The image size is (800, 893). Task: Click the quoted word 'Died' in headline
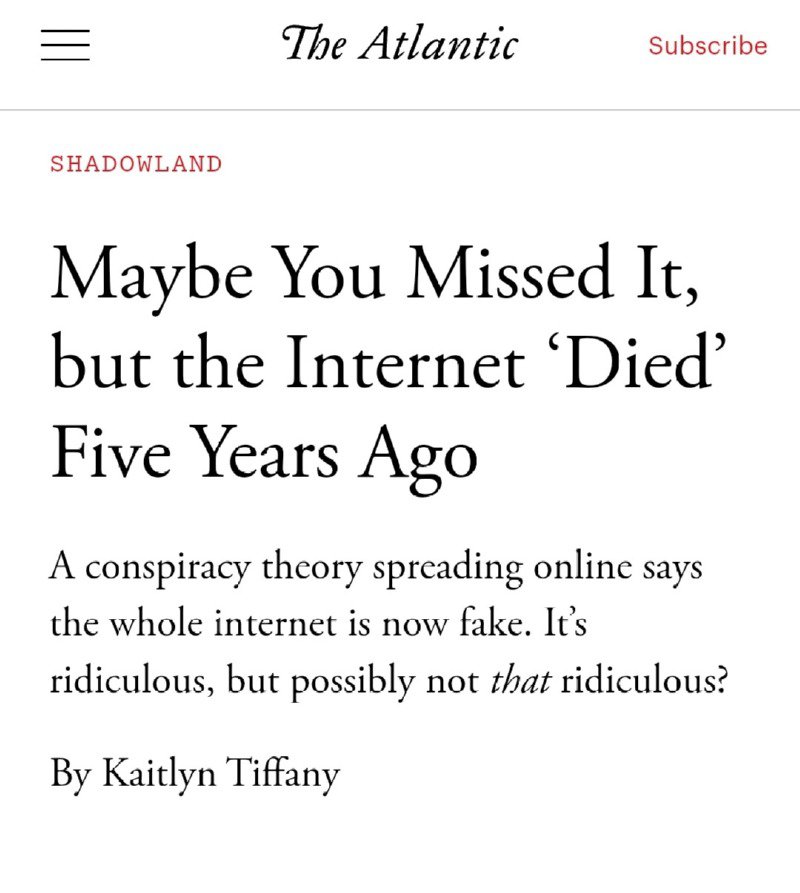point(644,367)
